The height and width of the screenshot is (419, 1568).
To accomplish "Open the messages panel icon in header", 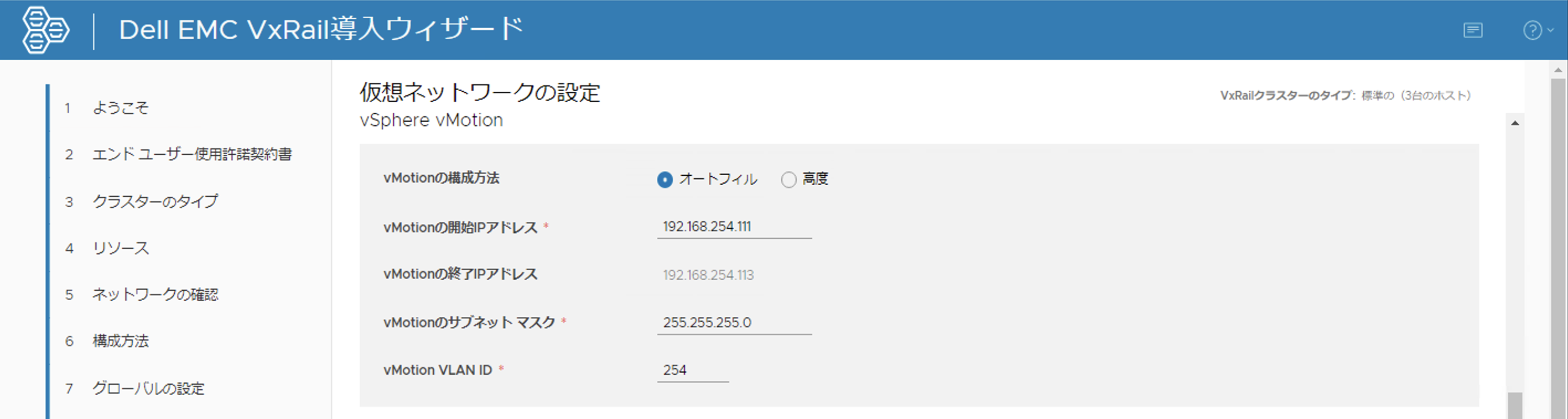I will tap(1472, 30).
